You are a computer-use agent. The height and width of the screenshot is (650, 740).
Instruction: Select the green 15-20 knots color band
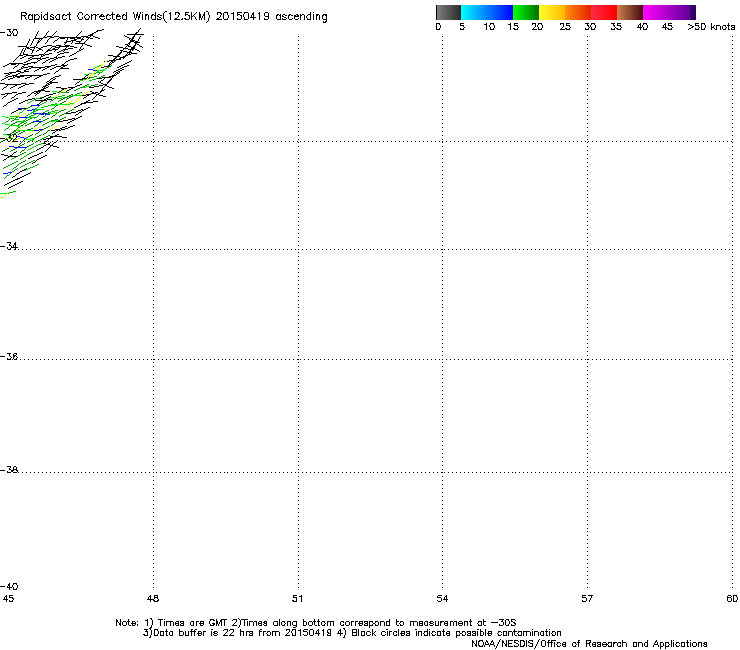[526, 12]
